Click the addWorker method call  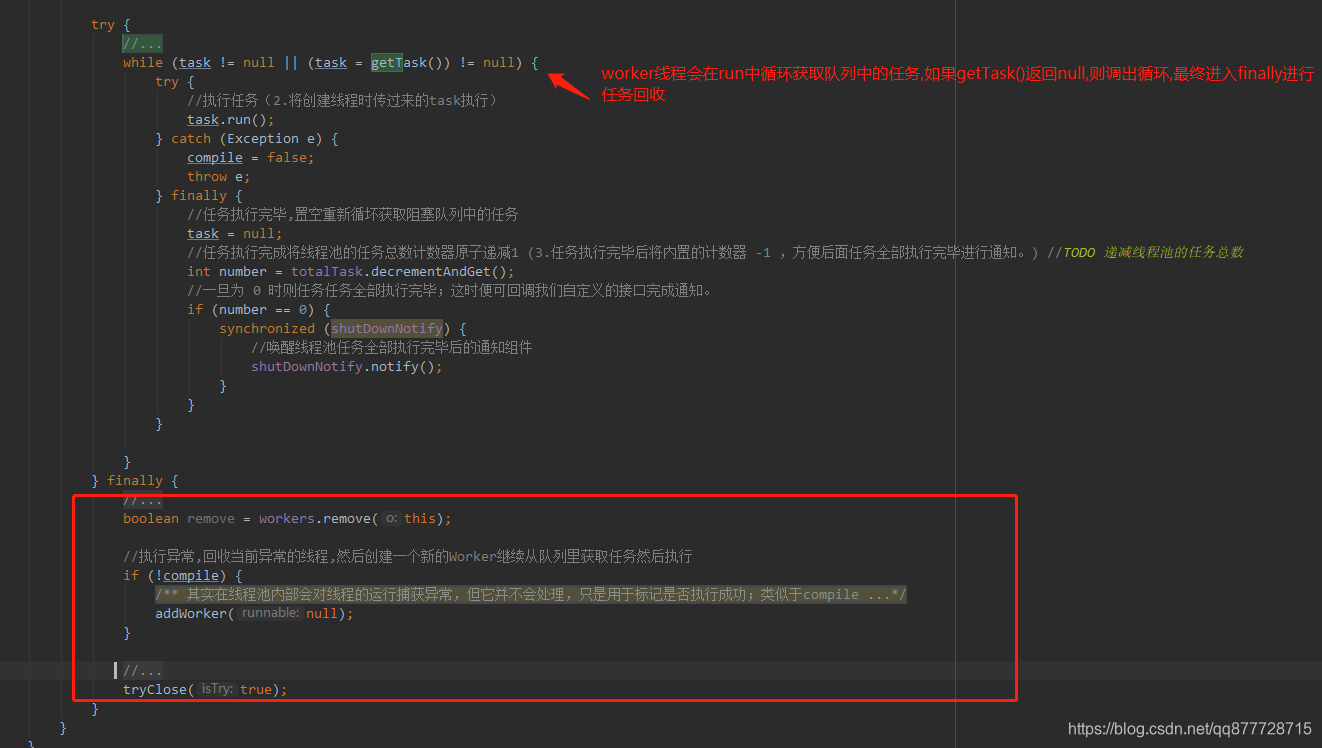click(191, 613)
